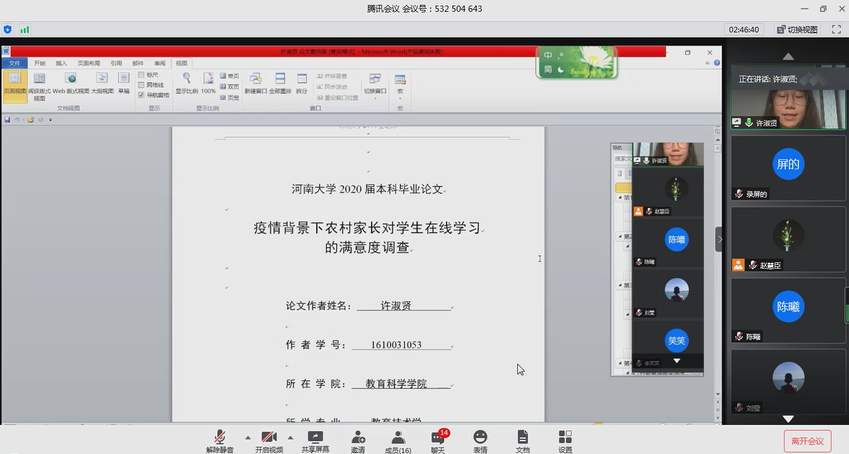The image size is (849, 454).
Task: Open the 文件 tab in shared Word
Action: 15,63
